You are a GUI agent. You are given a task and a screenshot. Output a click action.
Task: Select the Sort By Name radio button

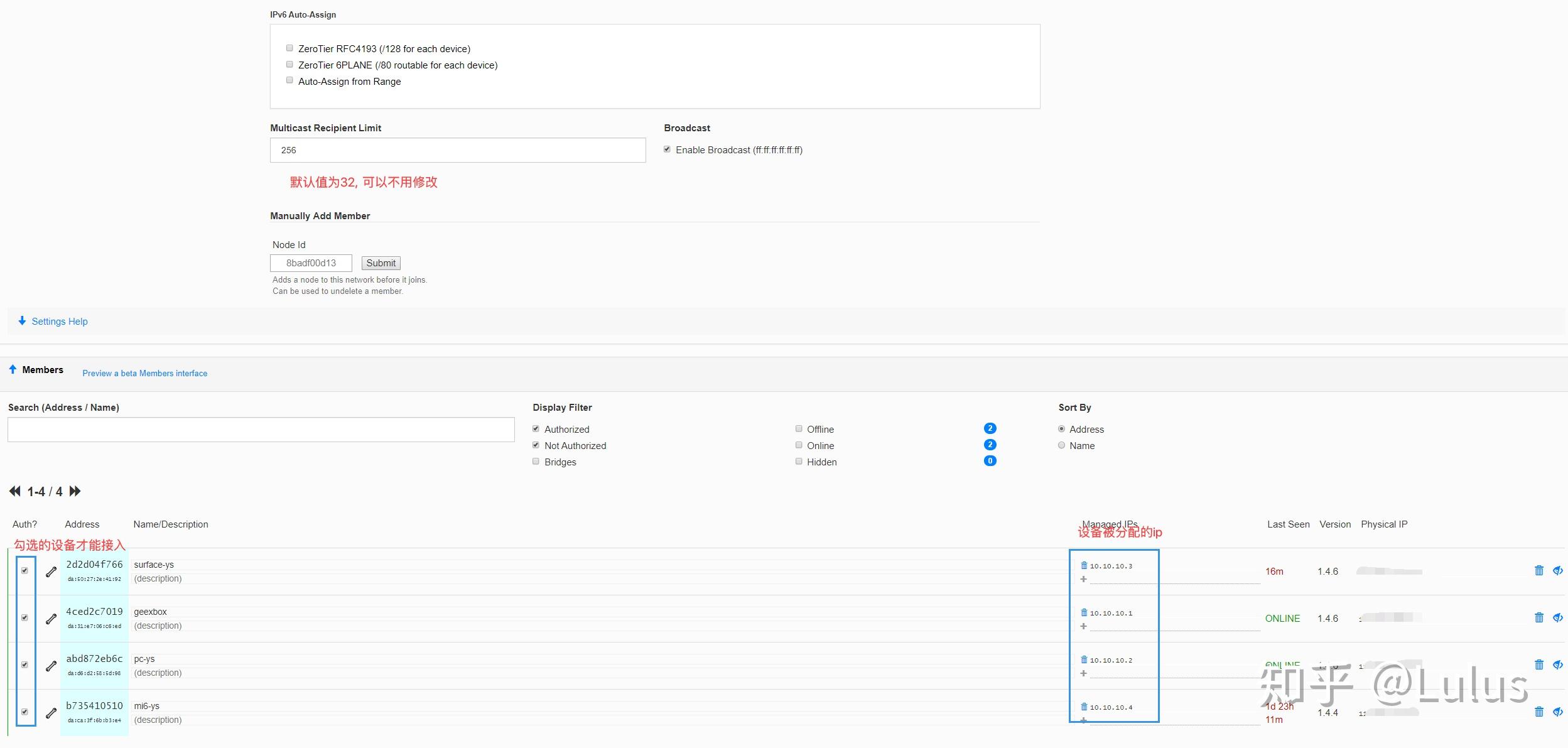click(x=1061, y=445)
